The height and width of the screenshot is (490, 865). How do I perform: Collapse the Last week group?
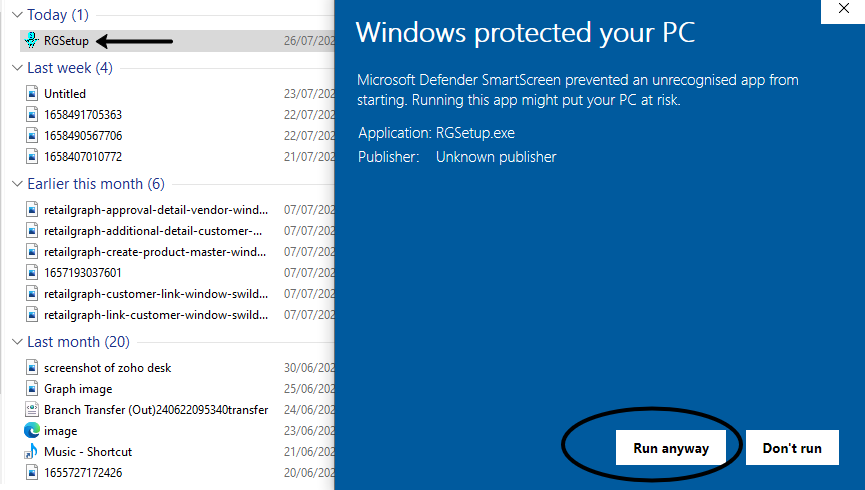point(17,68)
